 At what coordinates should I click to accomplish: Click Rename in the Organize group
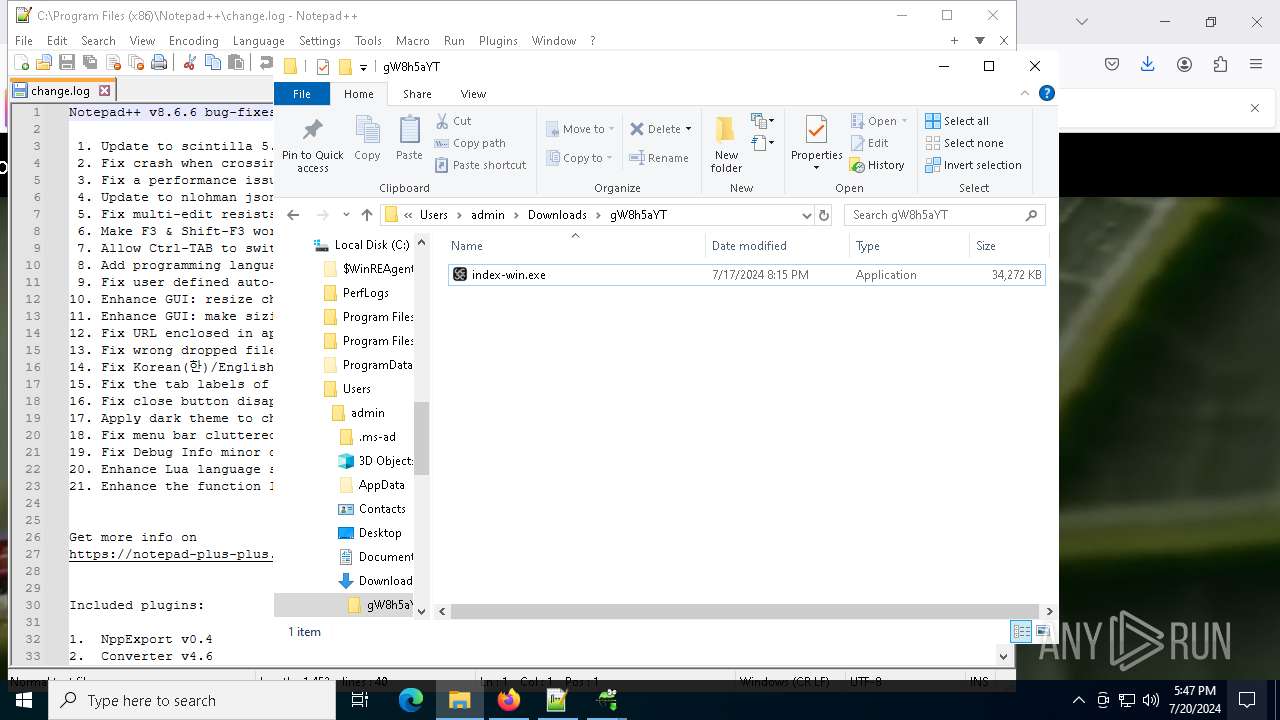659,158
